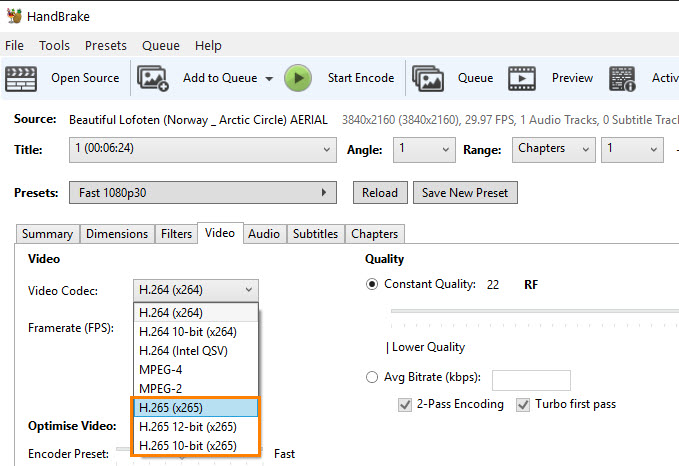Click the Open Source label
The height and width of the screenshot is (466, 679).
[x=85, y=78]
